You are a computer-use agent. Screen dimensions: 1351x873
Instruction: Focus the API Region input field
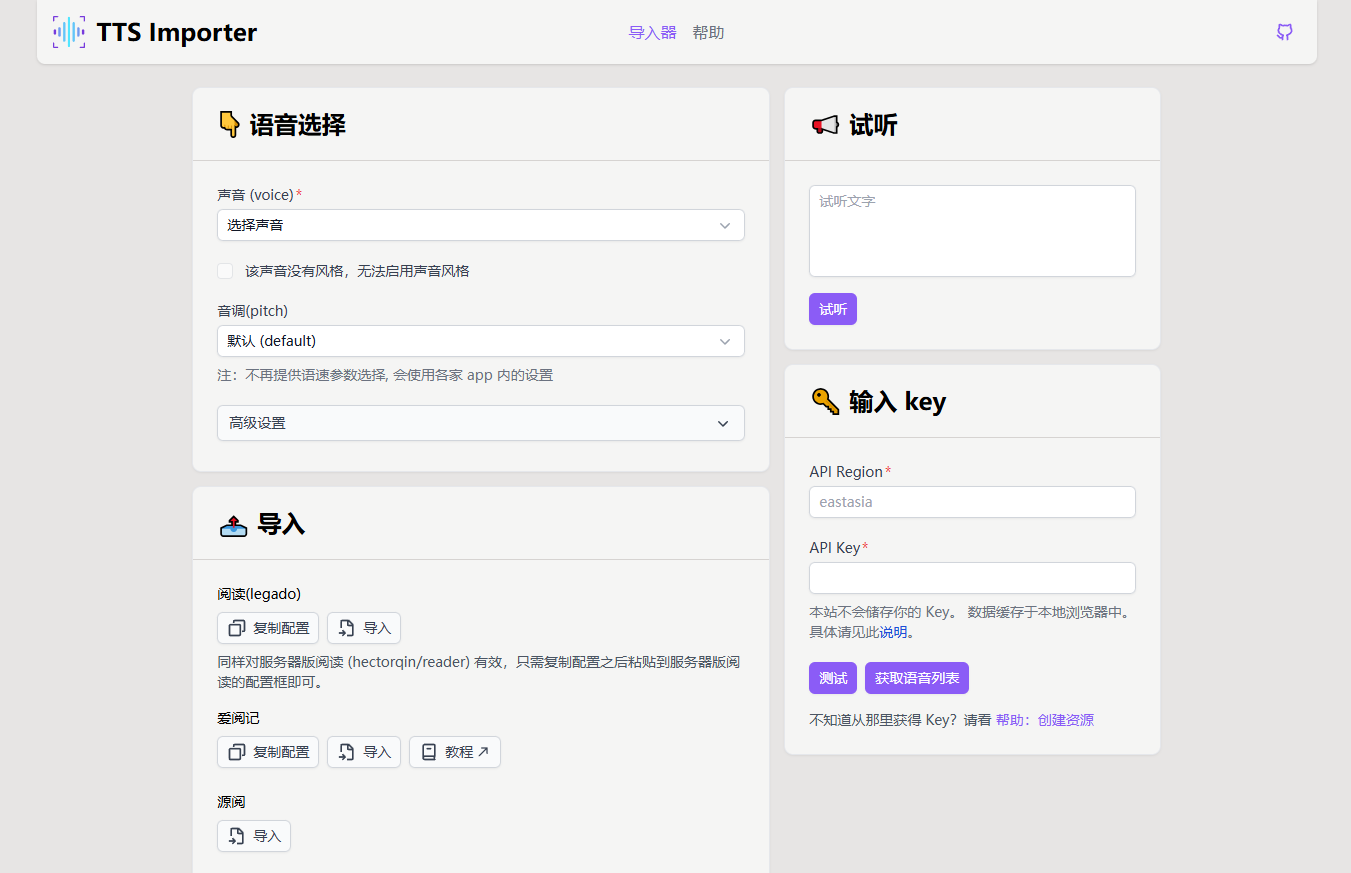pos(972,502)
